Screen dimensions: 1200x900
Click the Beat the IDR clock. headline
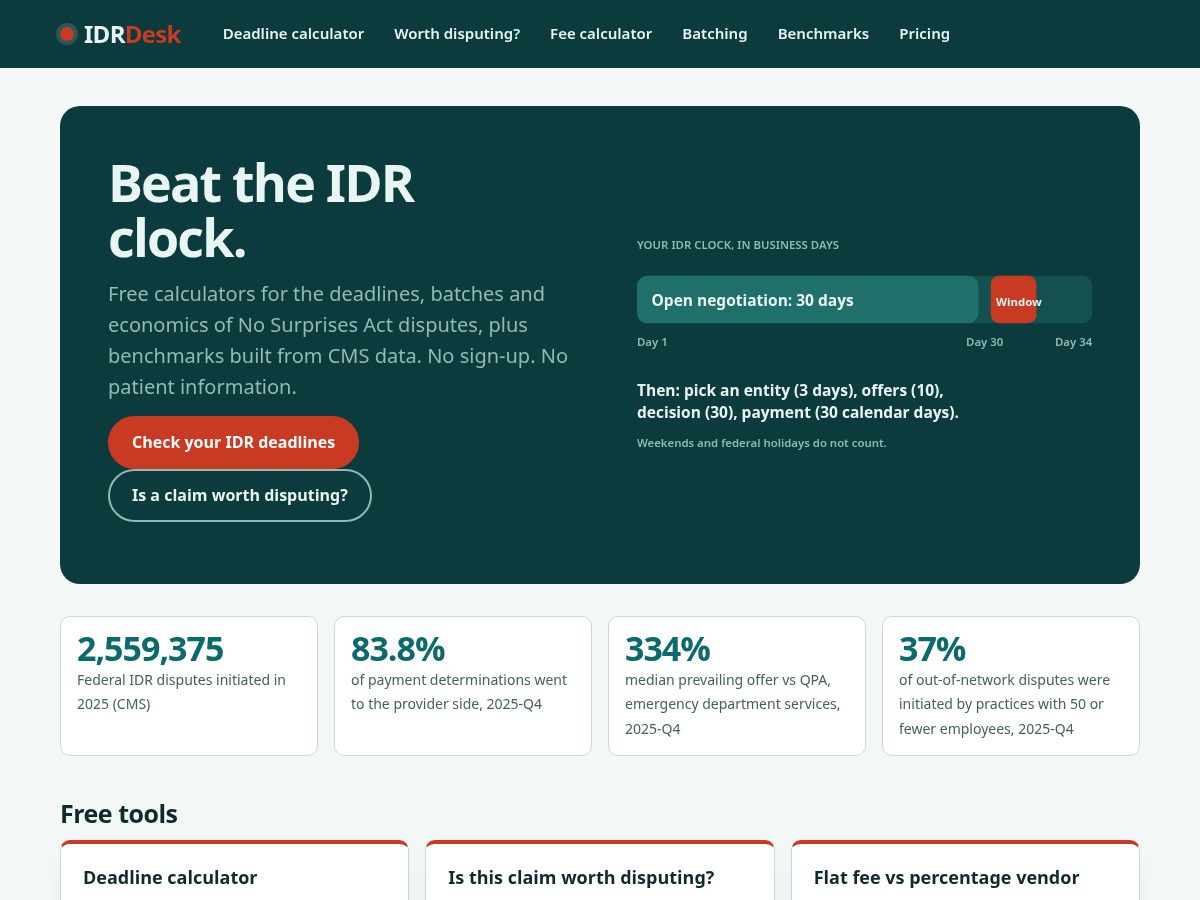(261, 211)
